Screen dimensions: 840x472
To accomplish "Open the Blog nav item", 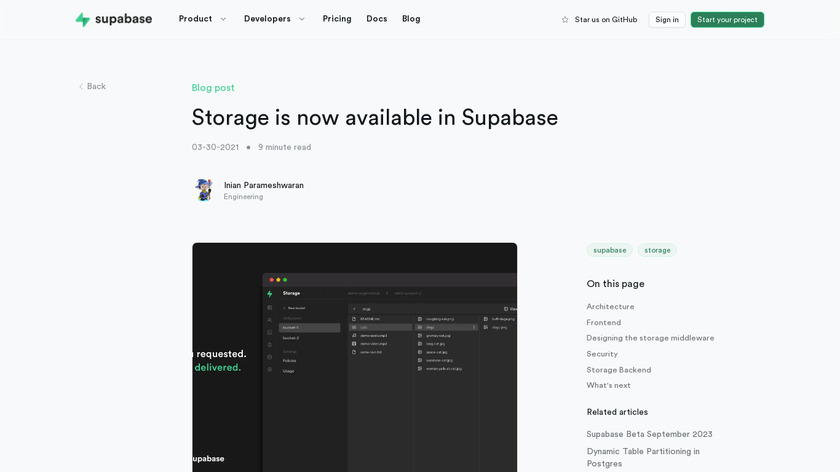I will pos(411,19).
